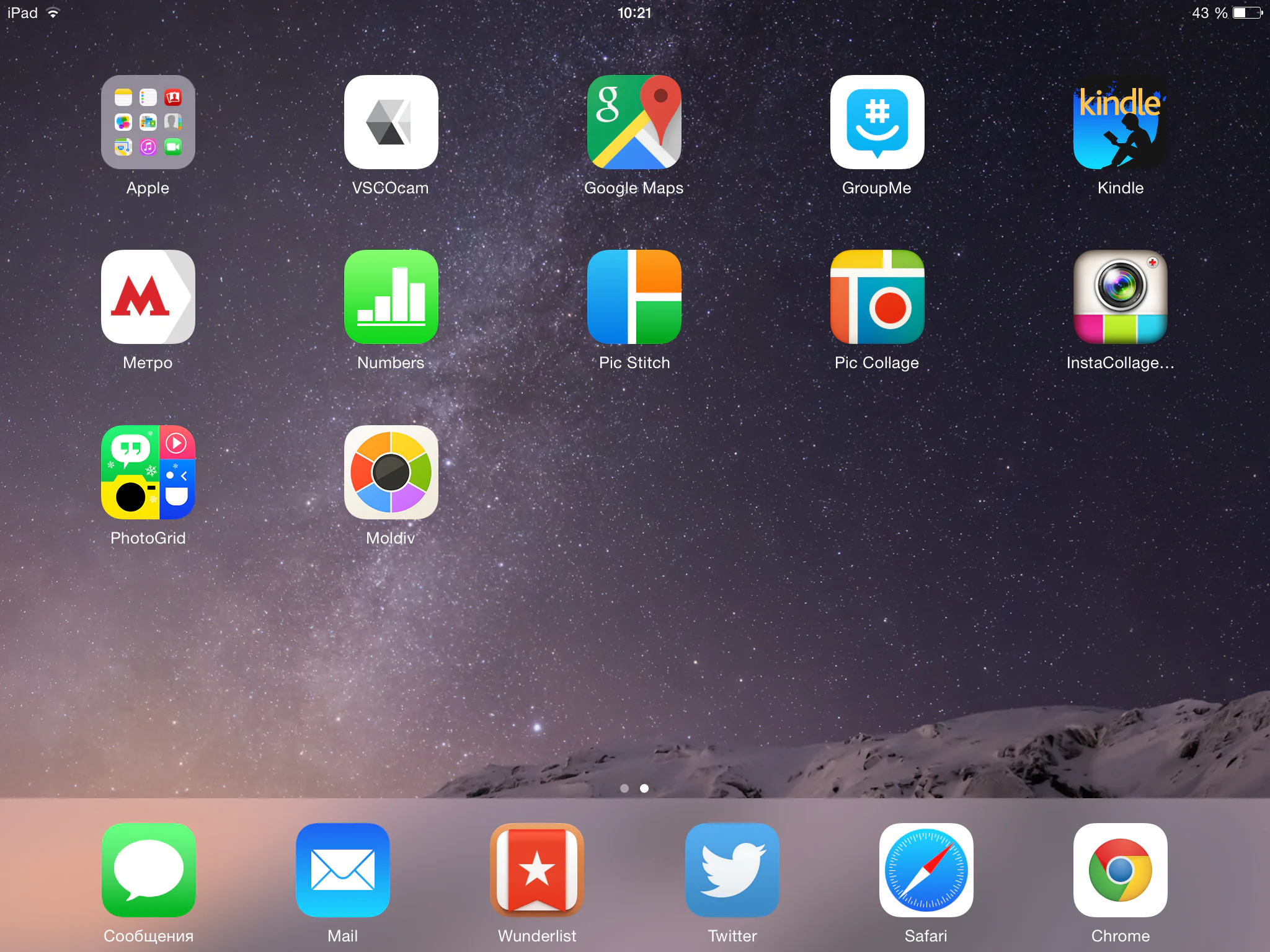Tap the "Pic Collage" label text
Screen dimensions: 1270x952
point(877,363)
